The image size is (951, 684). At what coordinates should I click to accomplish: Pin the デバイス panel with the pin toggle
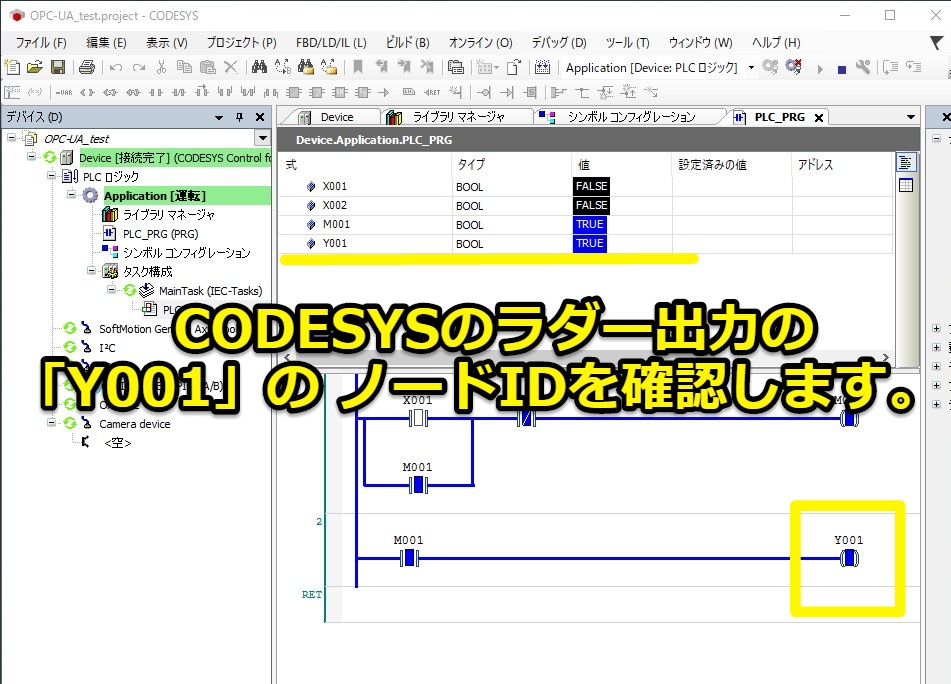[239, 117]
